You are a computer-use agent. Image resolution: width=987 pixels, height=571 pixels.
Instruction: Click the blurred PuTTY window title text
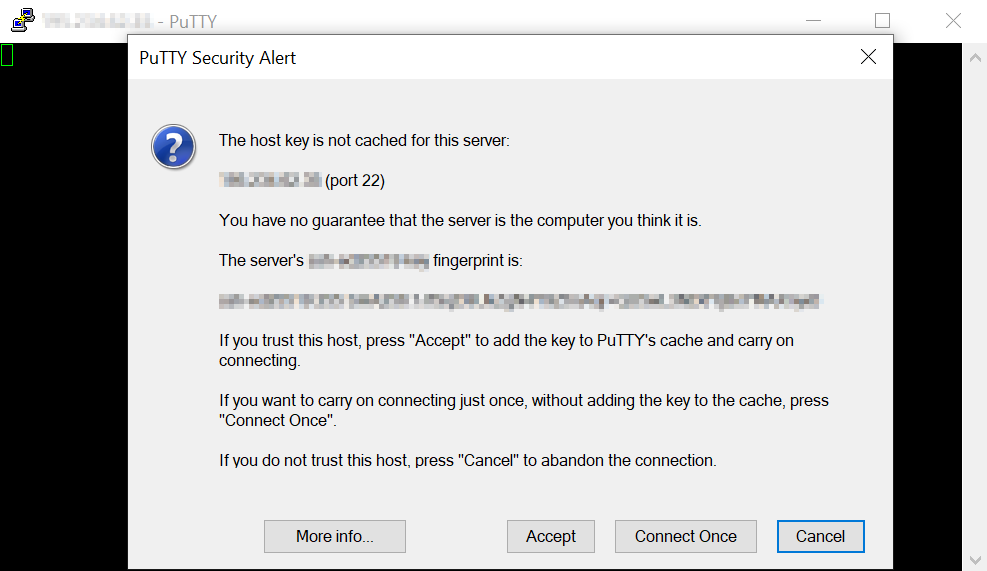point(96,21)
